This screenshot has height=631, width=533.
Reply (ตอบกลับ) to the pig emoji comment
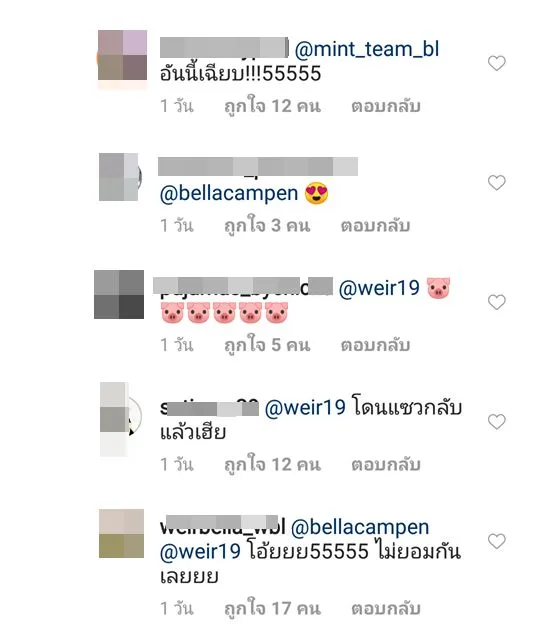375,345
